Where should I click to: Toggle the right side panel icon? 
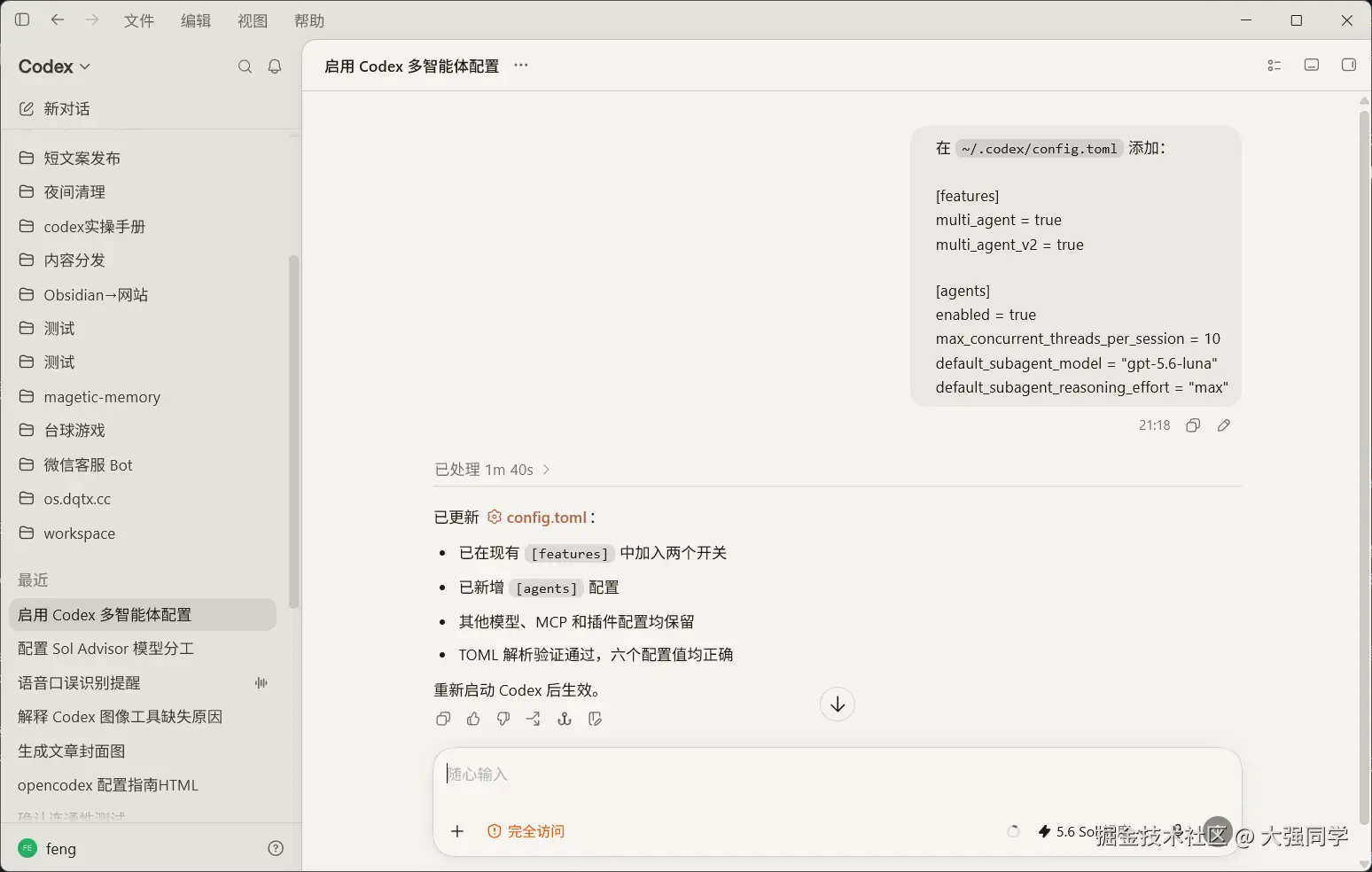pyautogui.click(x=1349, y=65)
